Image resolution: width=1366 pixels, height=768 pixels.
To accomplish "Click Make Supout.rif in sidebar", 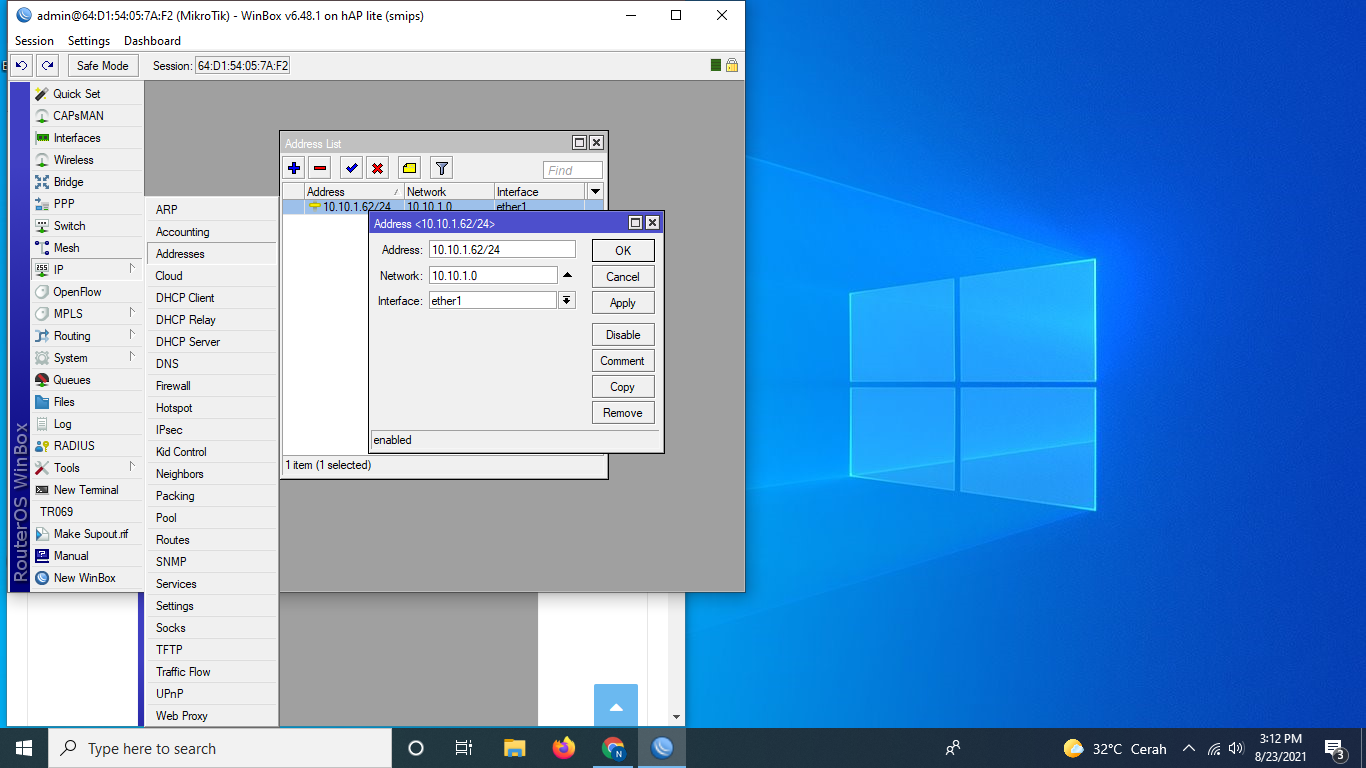I will 87,533.
